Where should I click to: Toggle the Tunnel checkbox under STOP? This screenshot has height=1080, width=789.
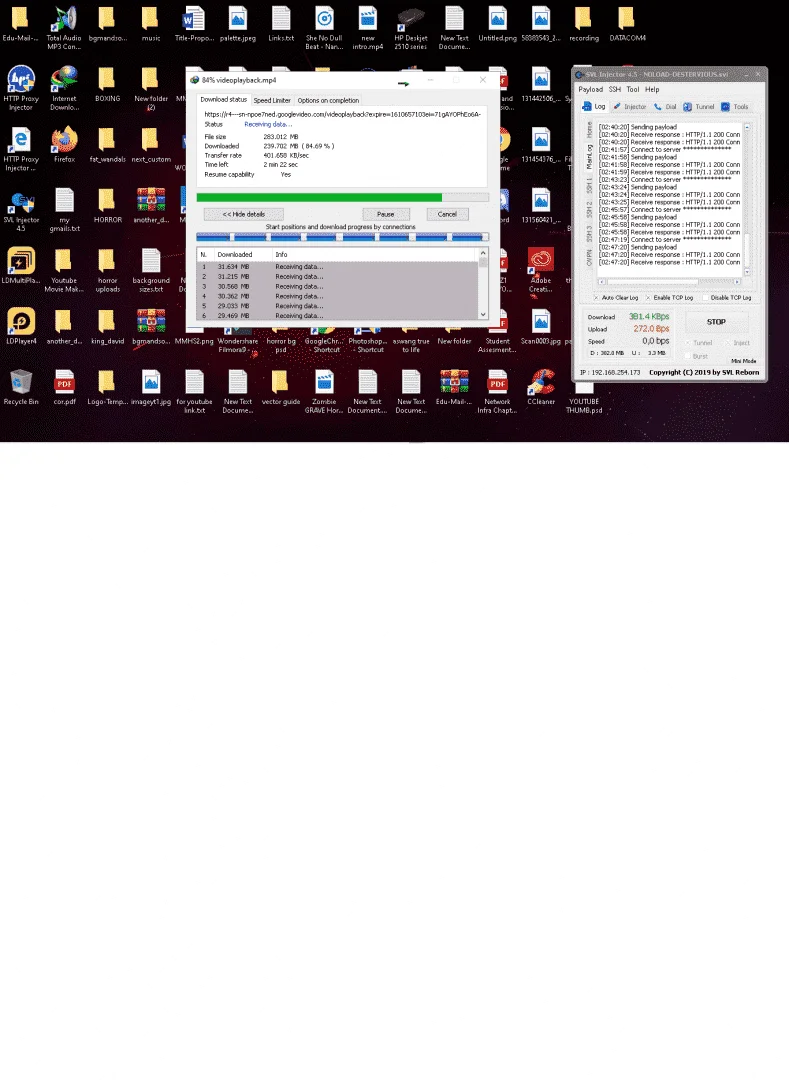[x=688, y=342]
